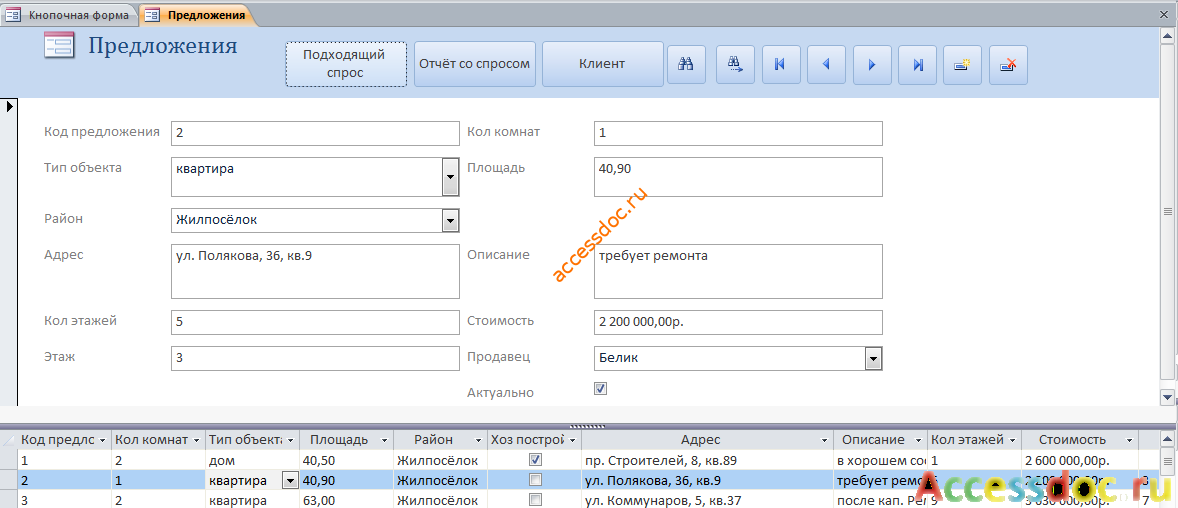
Task: Check Хоз постройки for ул. Коммунаров row
Action: pyautogui.click(x=536, y=500)
